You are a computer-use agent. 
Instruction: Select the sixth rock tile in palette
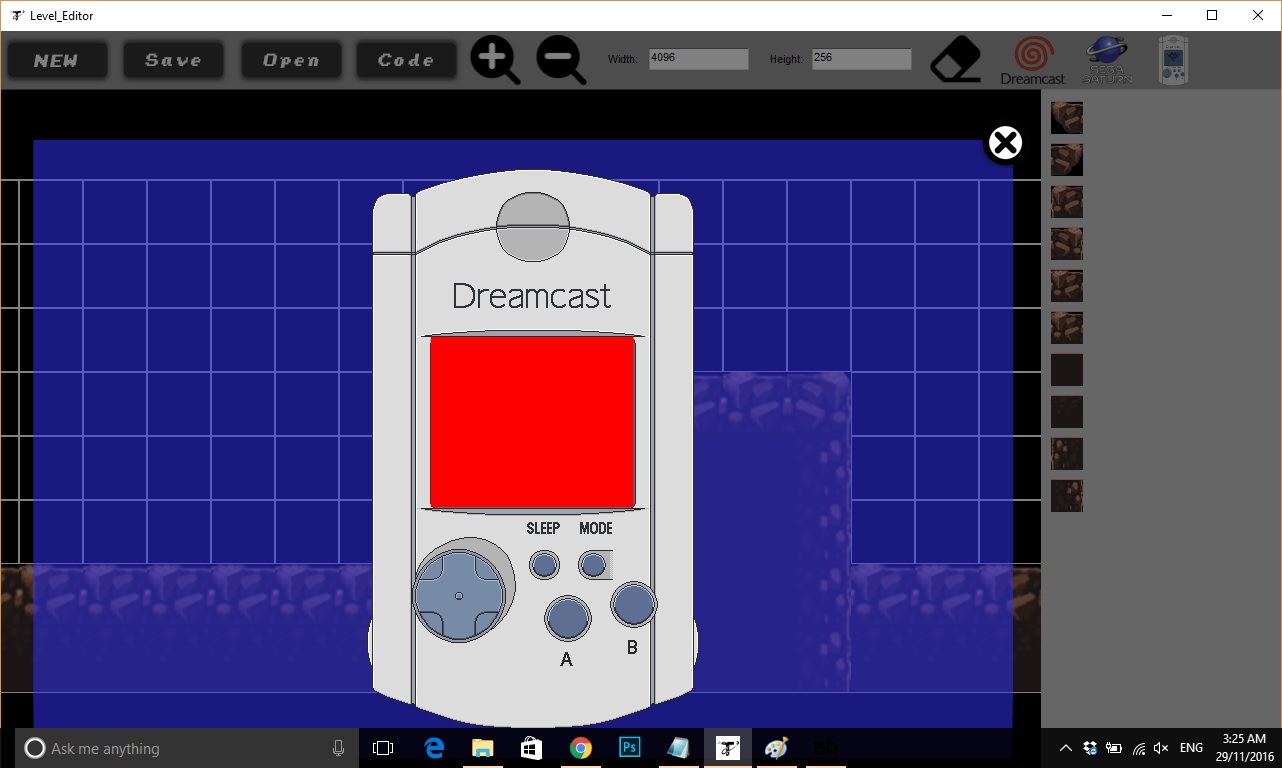tap(1067, 328)
